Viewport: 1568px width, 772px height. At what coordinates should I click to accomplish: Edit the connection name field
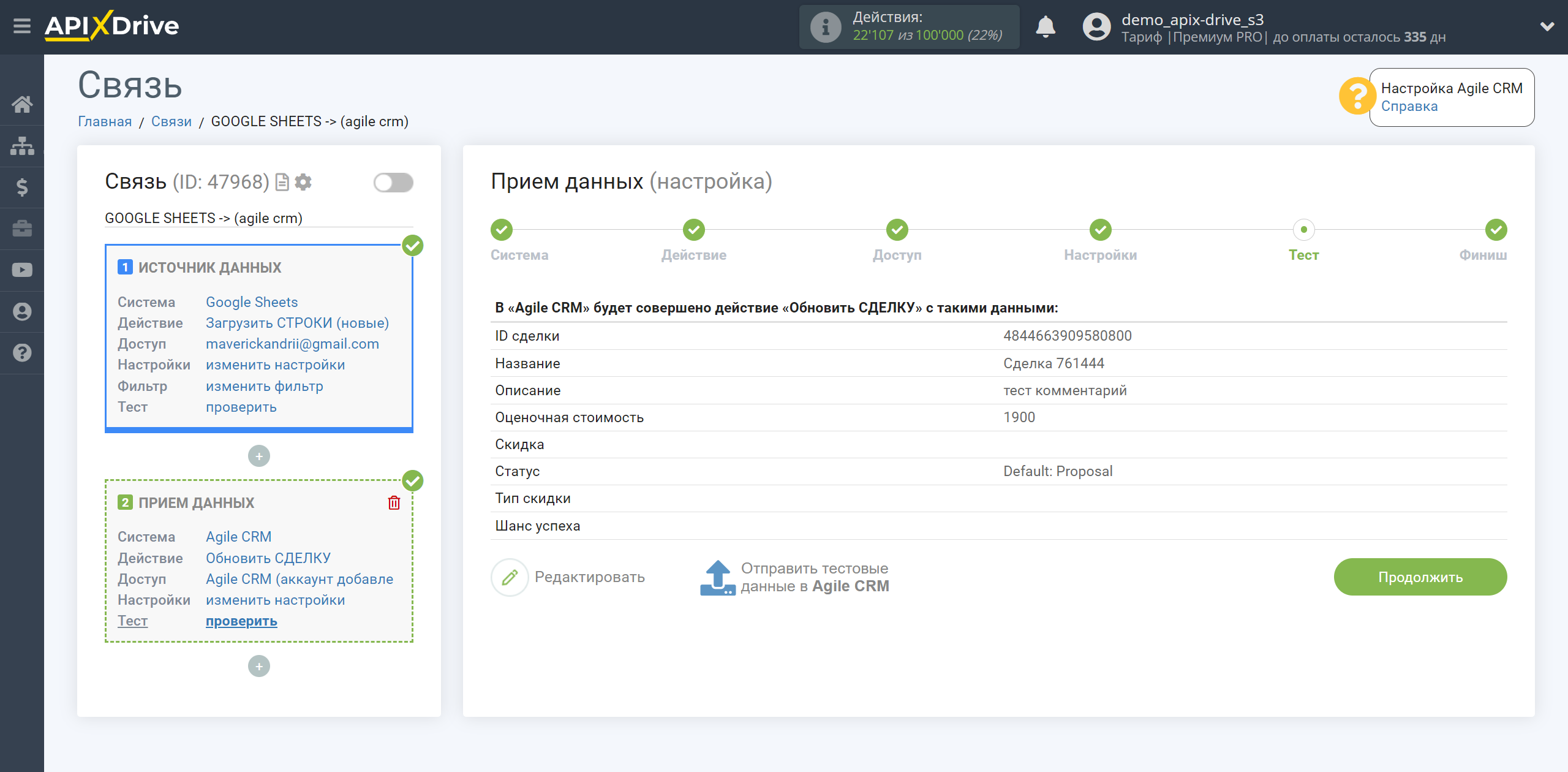pos(258,218)
